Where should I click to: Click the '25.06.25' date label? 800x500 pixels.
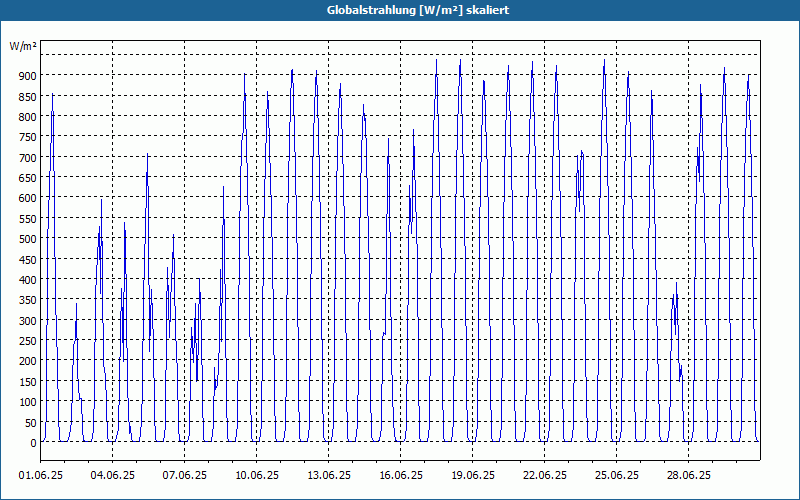coord(616,475)
